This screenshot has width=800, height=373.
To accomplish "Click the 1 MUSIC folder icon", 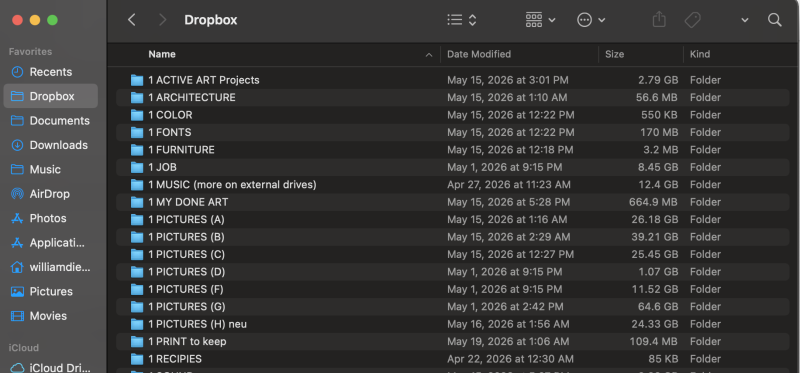I will [x=137, y=185].
